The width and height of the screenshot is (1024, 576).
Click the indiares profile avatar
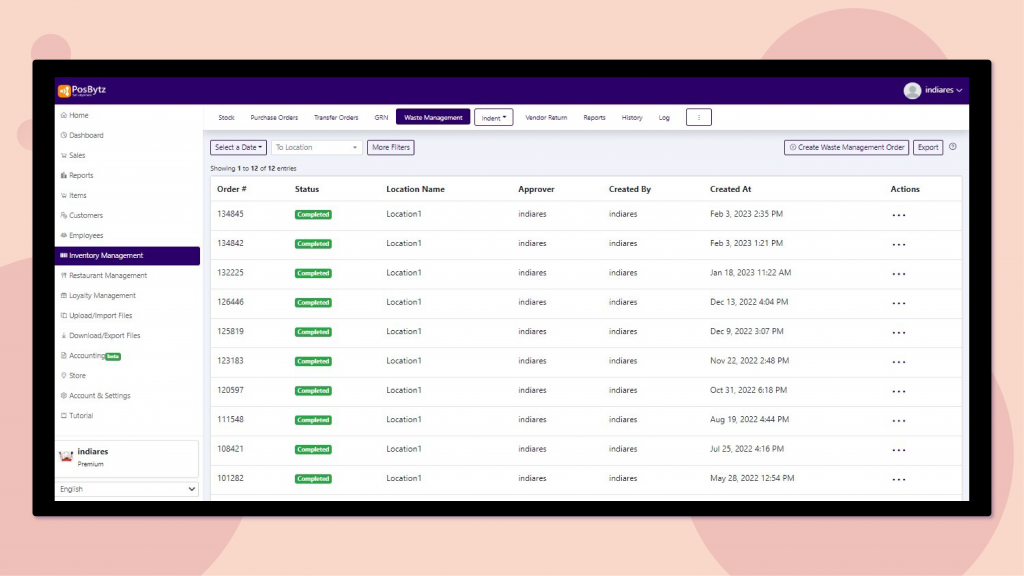pos(911,90)
